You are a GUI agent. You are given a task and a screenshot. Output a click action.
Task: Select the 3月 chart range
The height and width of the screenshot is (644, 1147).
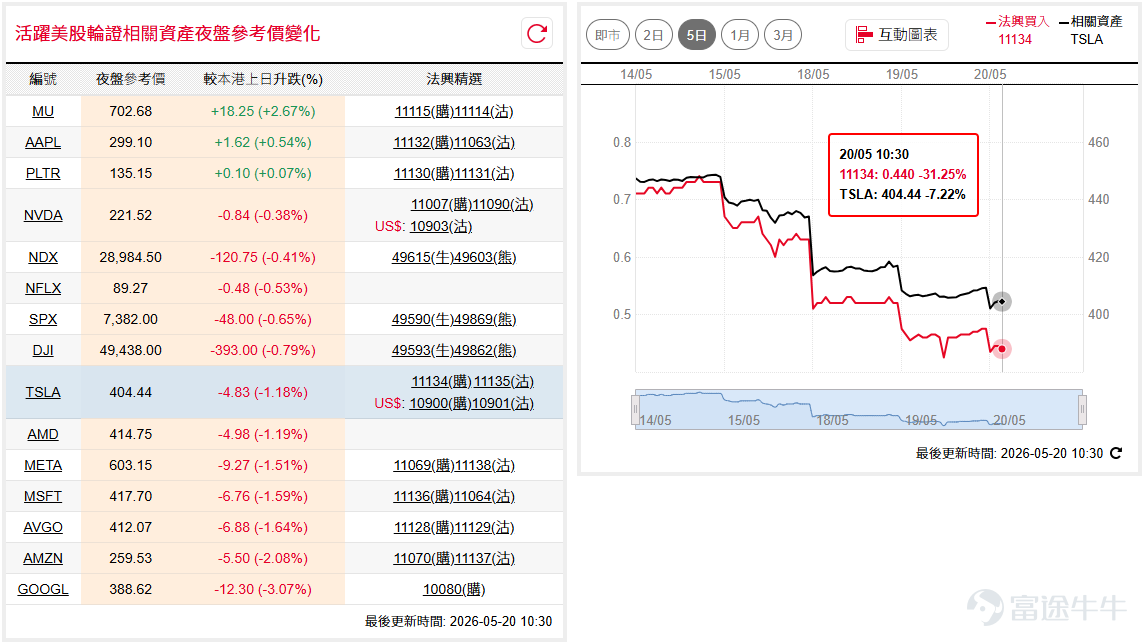pos(783,35)
